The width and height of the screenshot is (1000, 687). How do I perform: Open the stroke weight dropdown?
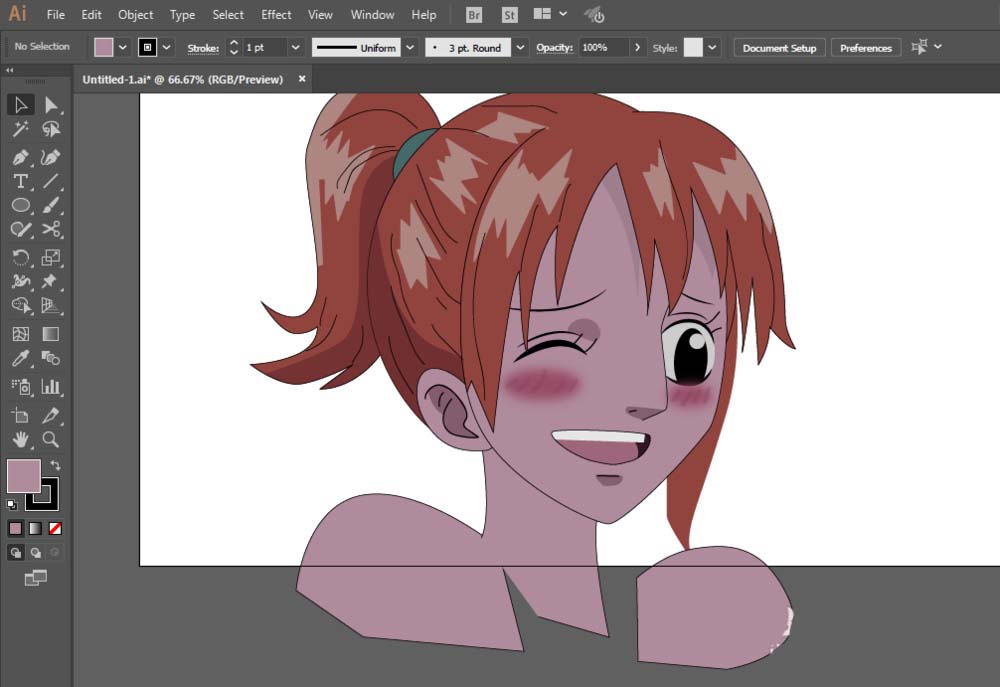click(295, 47)
